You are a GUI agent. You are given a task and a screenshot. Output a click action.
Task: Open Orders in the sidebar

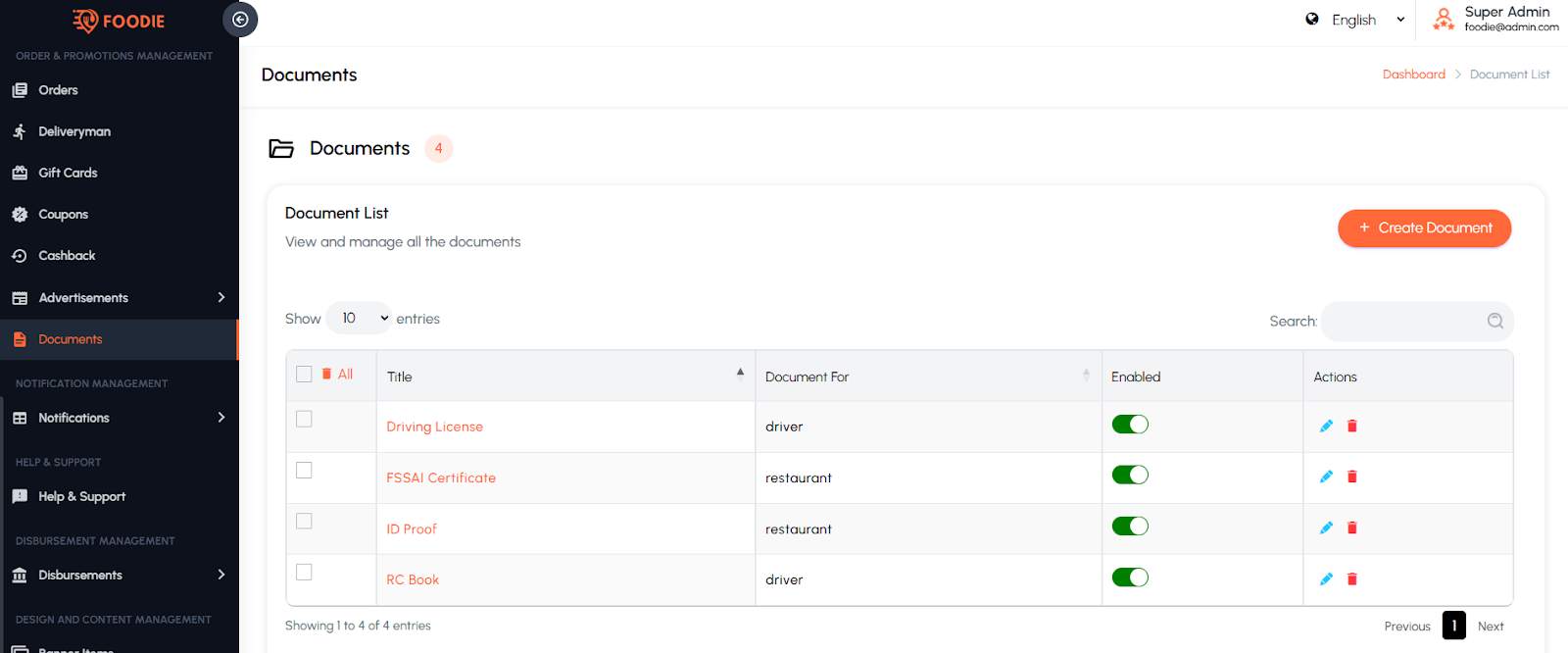59,90
